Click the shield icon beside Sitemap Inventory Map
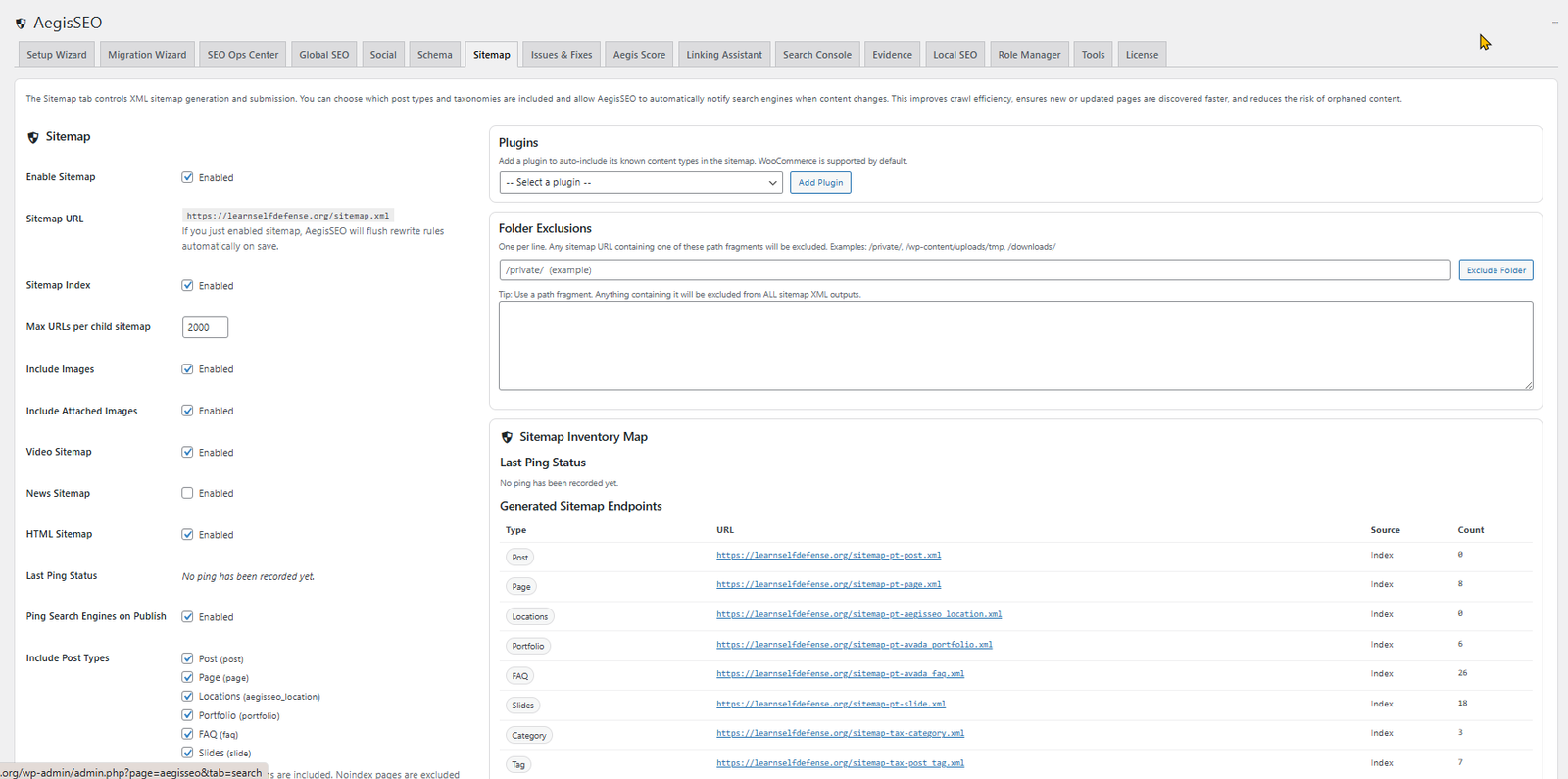Viewport: 1568px width, 779px height. [x=507, y=437]
